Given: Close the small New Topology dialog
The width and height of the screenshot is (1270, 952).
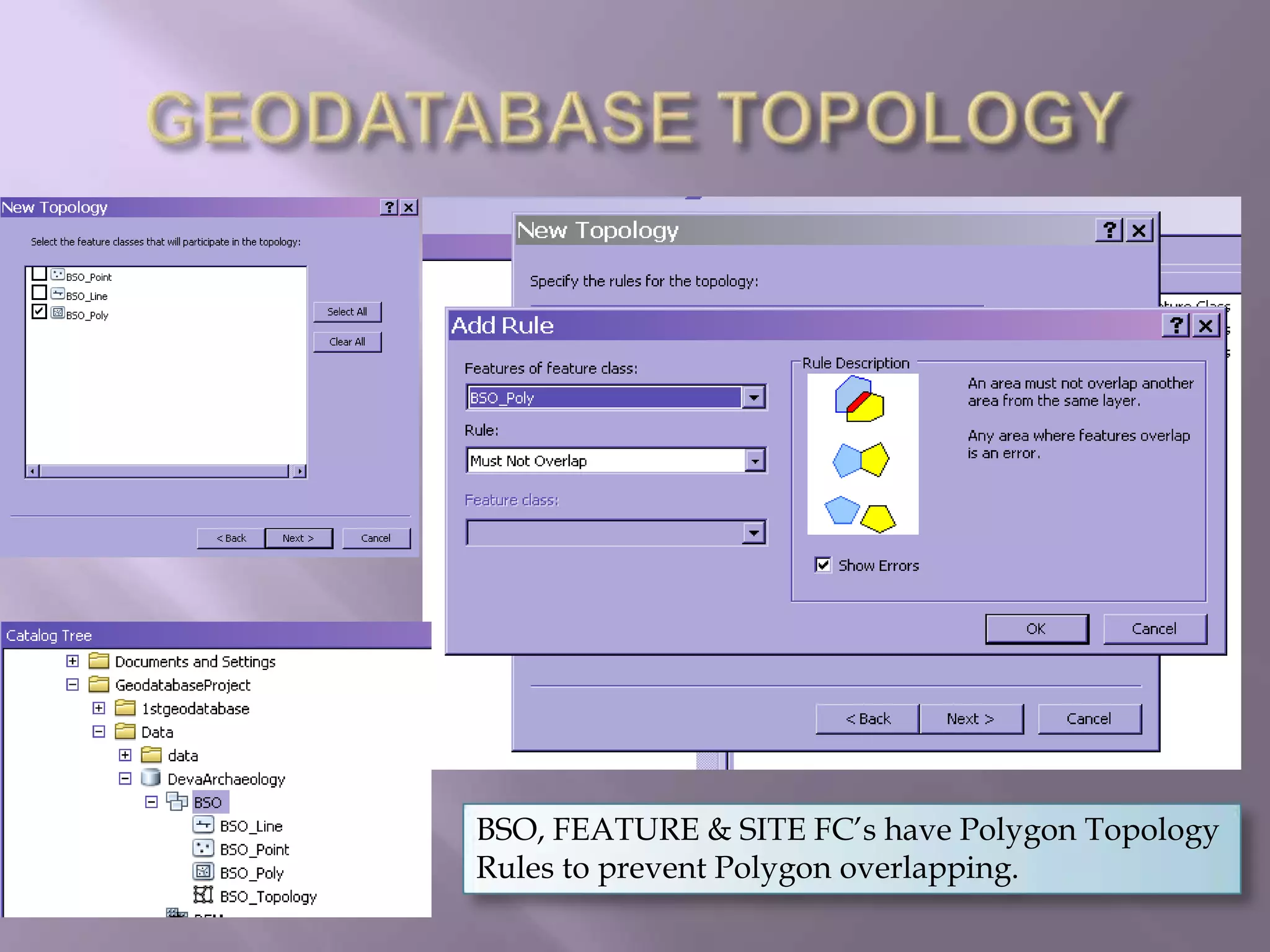Looking at the screenshot, I should click(x=409, y=207).
